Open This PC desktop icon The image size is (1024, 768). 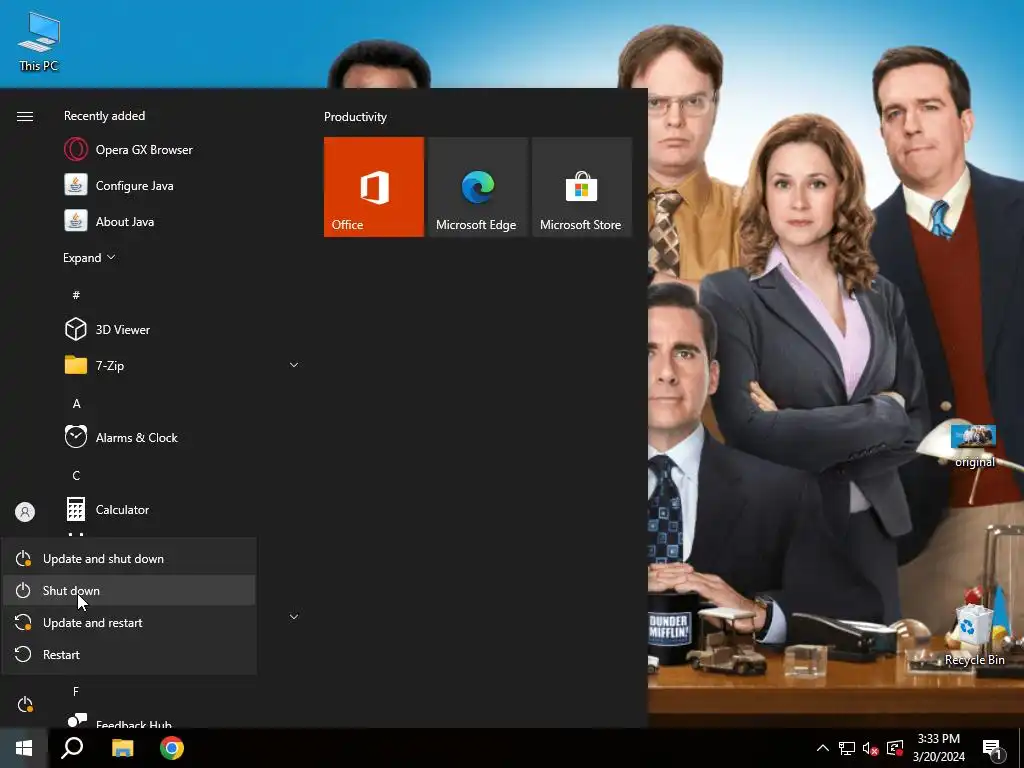pos(39,42)
